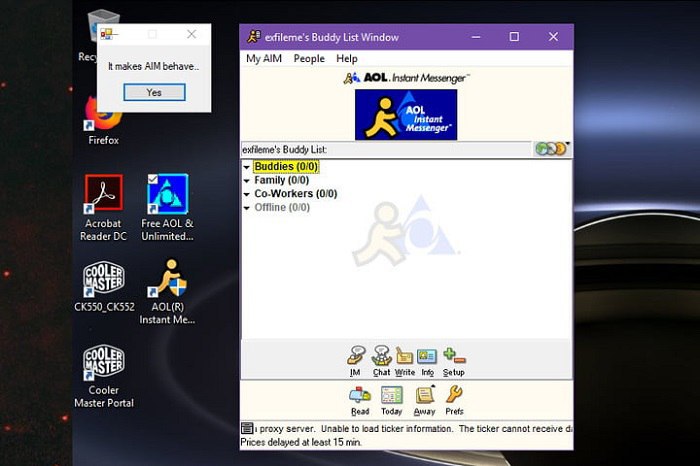This screenshot has width=700, height=466.
Task: Click the ticker icon in status bar
Action: (247, 429)
